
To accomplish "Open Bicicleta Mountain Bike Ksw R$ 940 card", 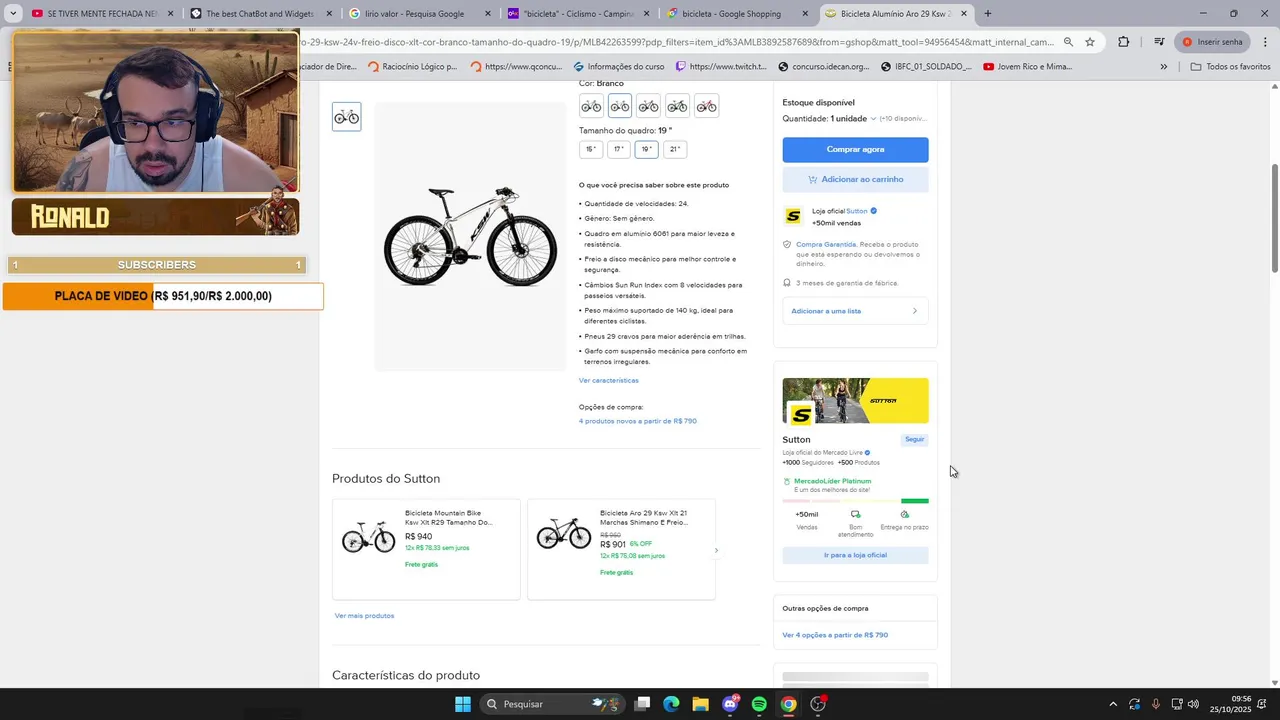I will pyautogui.click(x=426, y=549).
